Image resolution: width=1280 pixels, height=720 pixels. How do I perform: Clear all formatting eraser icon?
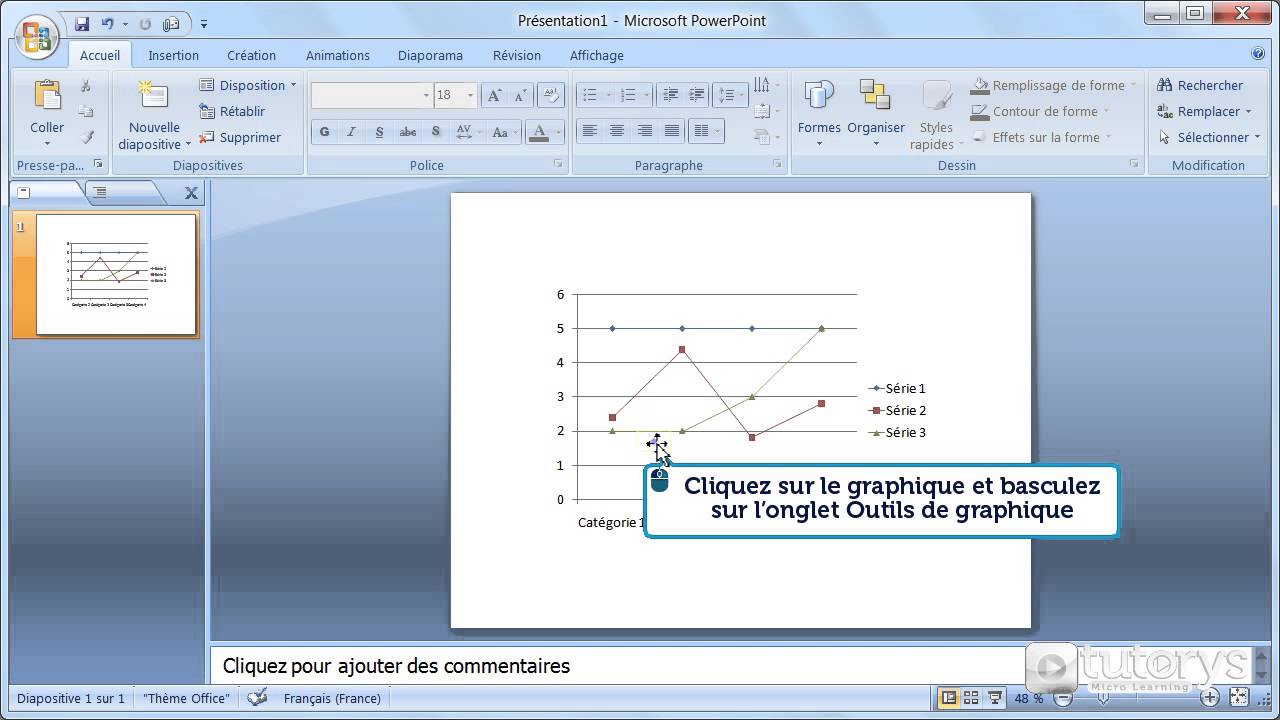pos(551,95)
